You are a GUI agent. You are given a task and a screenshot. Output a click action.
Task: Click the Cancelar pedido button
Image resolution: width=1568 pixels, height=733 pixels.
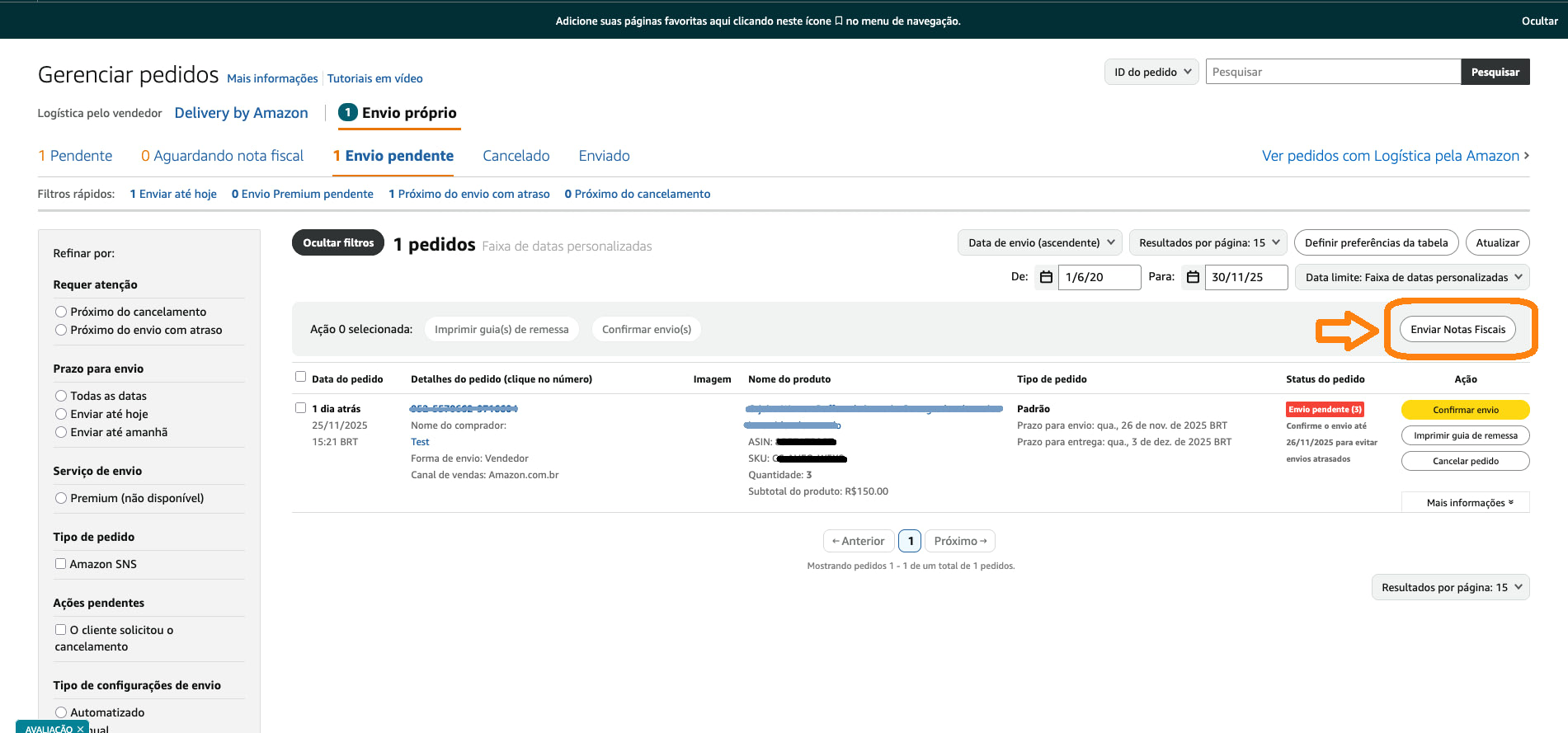(1466, 461)
